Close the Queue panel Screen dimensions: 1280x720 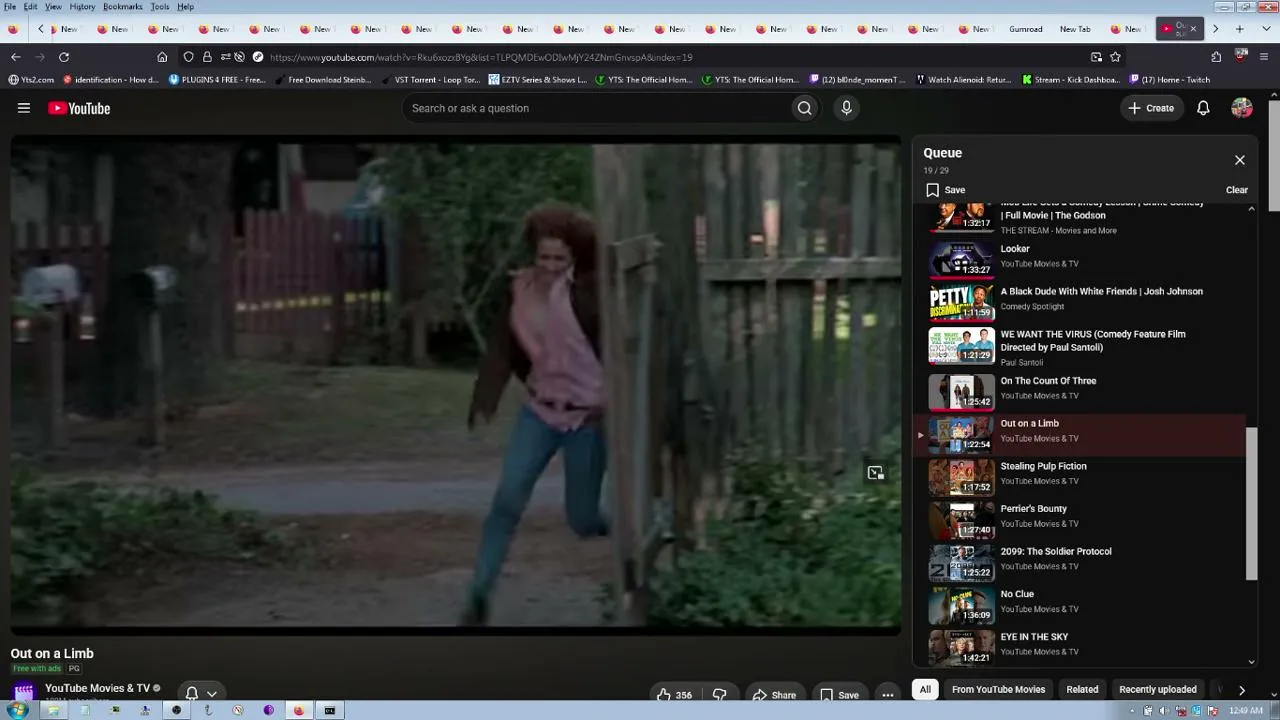click(1240, 160)
